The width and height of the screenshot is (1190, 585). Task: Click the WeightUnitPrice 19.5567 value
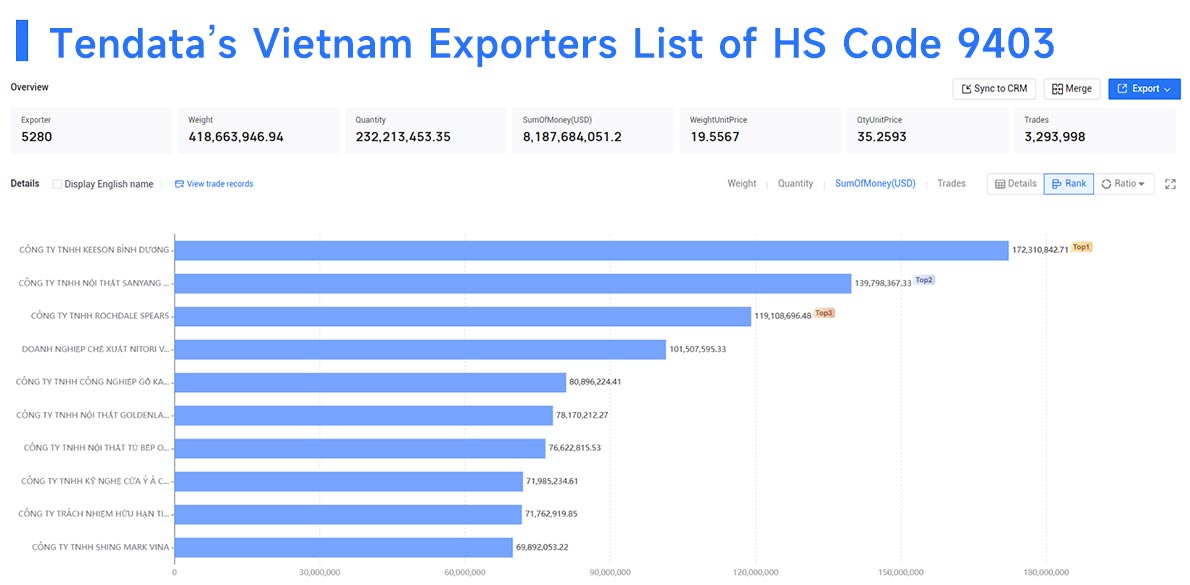(x=714, y=137)
